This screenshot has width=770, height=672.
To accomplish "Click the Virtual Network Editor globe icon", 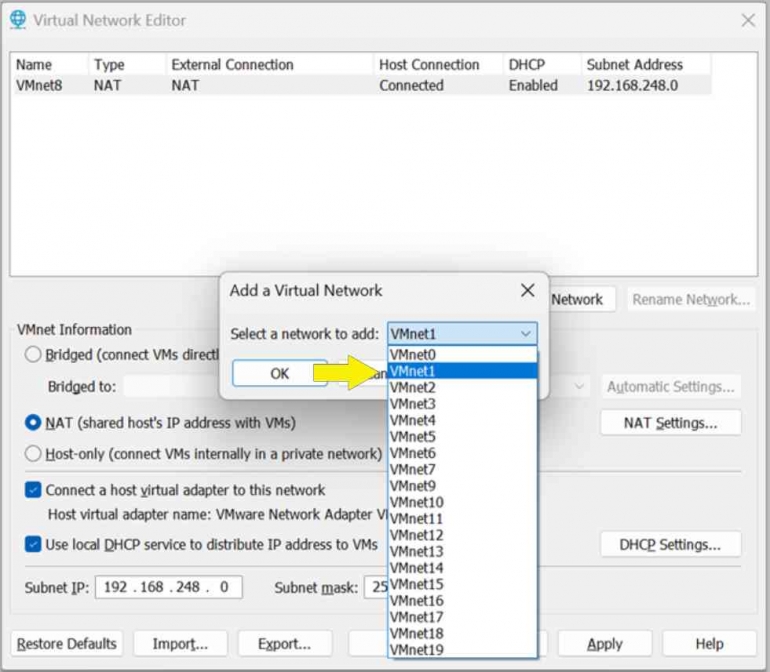I will coord(18,20).
